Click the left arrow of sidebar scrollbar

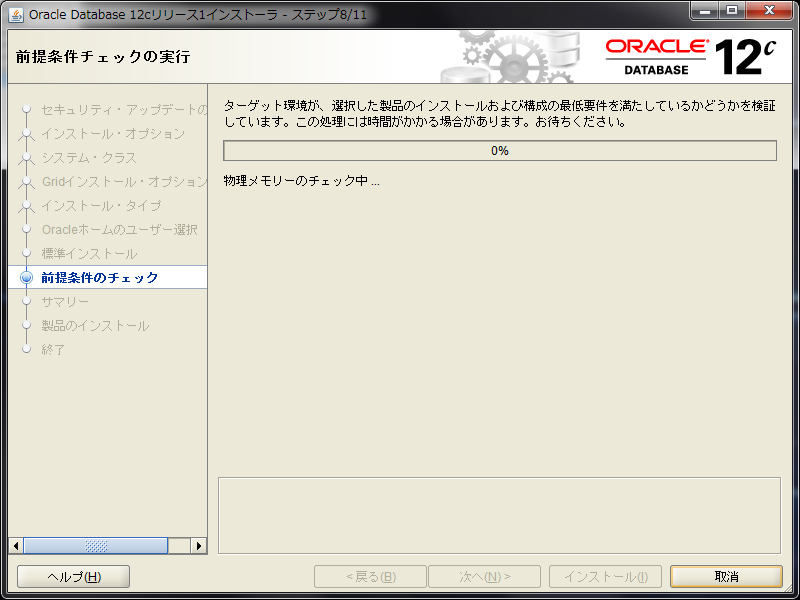pyautogui.click(x=16, y=545)
